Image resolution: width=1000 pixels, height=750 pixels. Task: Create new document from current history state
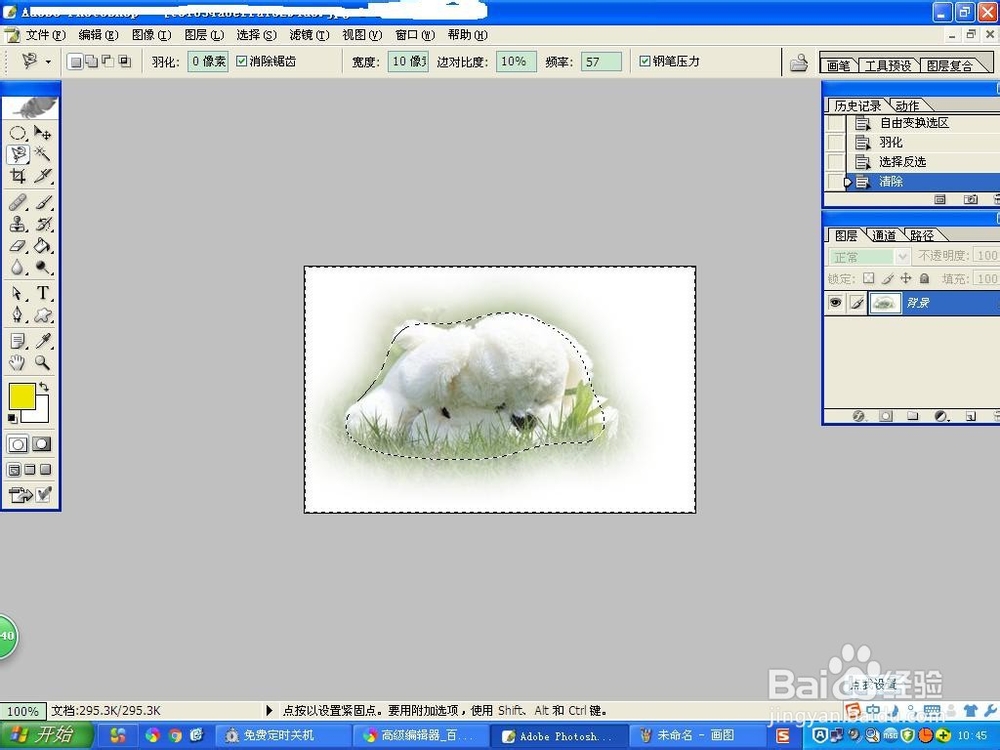pos(940,200)
